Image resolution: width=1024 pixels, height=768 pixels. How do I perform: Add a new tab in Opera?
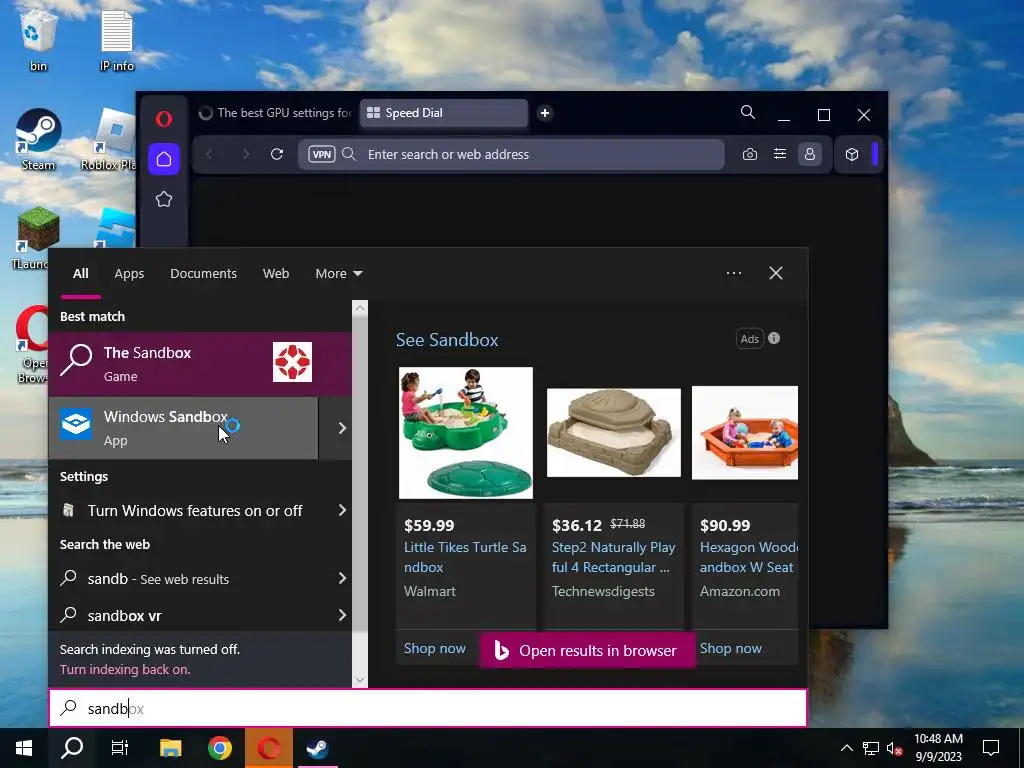click(545, 113)
